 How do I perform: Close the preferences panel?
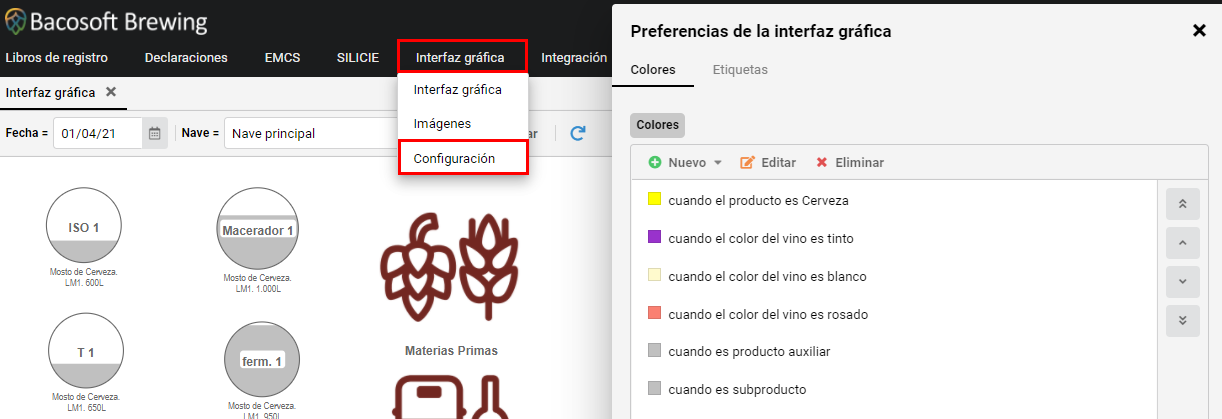click(1199, 31)
